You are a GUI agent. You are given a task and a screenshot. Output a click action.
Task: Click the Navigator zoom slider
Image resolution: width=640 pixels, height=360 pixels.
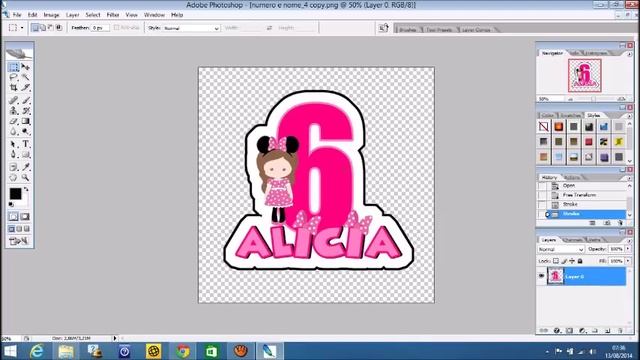coord(593,99)
